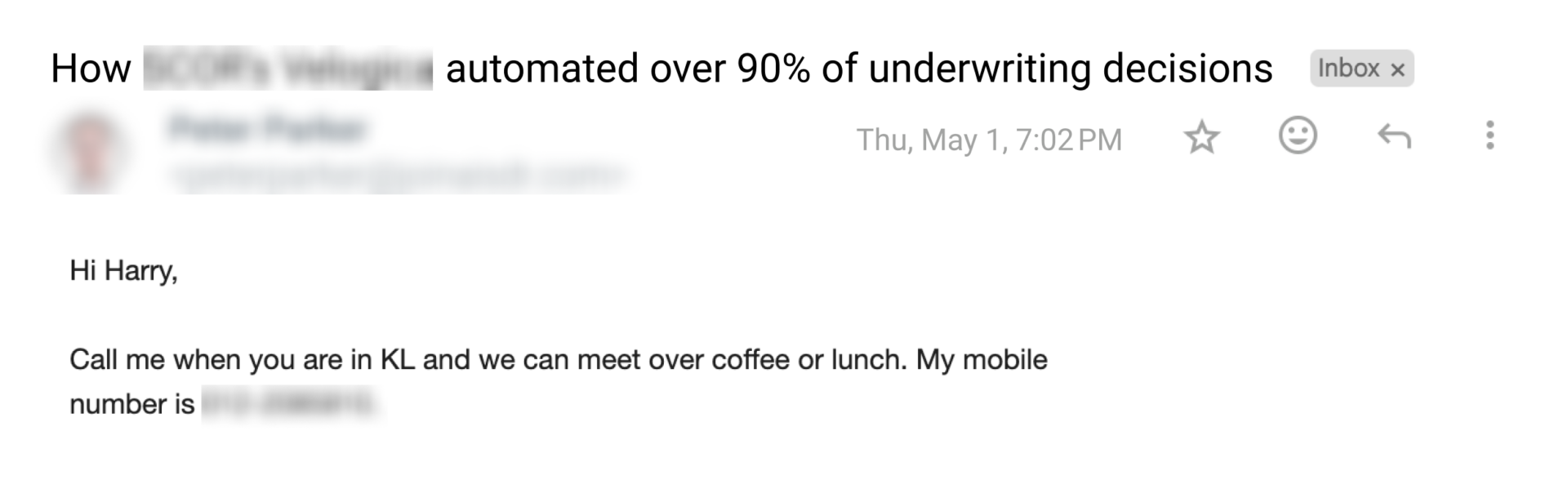Screen dimensions: 1568x493
Task: Click the blurred sender email address
Action: click(397, 175)
